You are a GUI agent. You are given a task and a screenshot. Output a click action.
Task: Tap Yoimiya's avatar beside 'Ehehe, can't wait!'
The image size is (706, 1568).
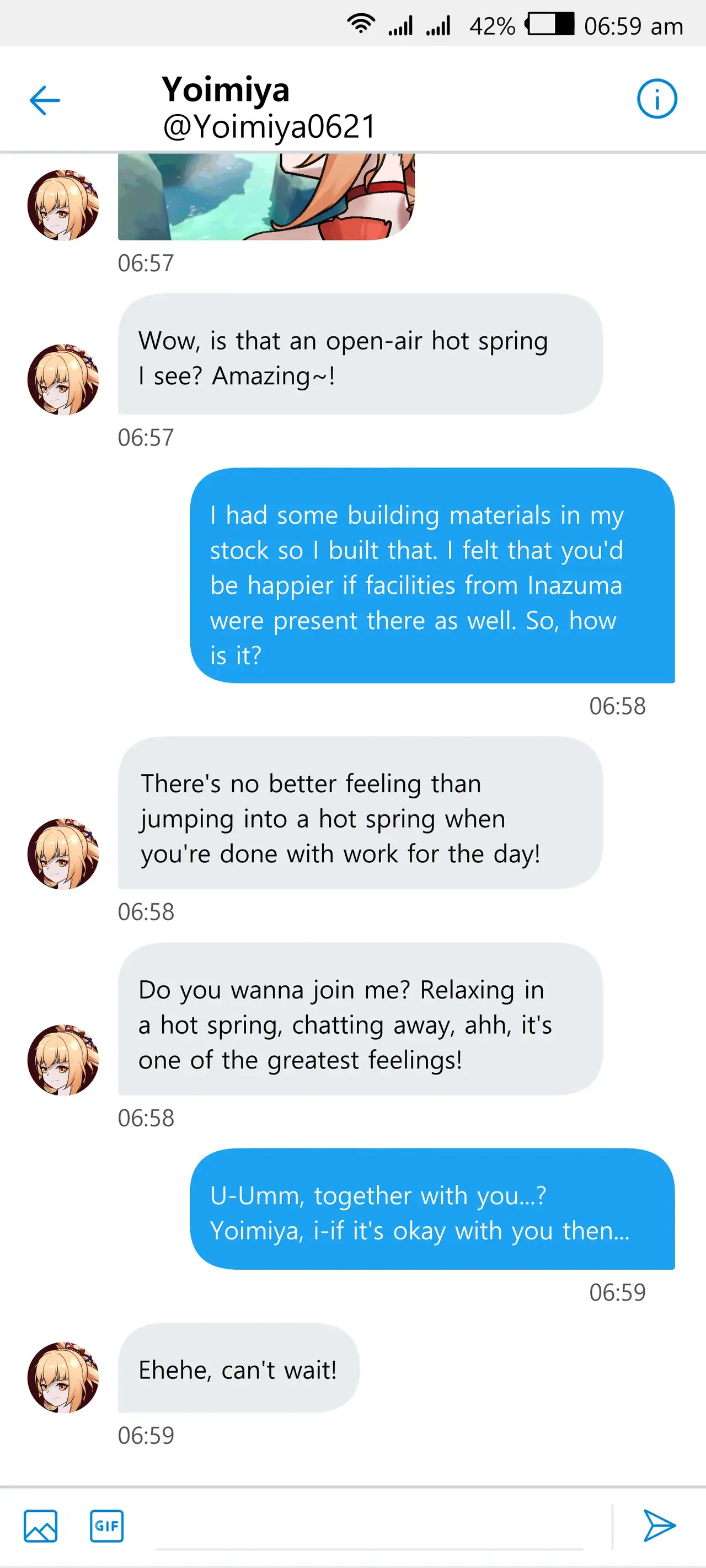tap(63, 1377)
